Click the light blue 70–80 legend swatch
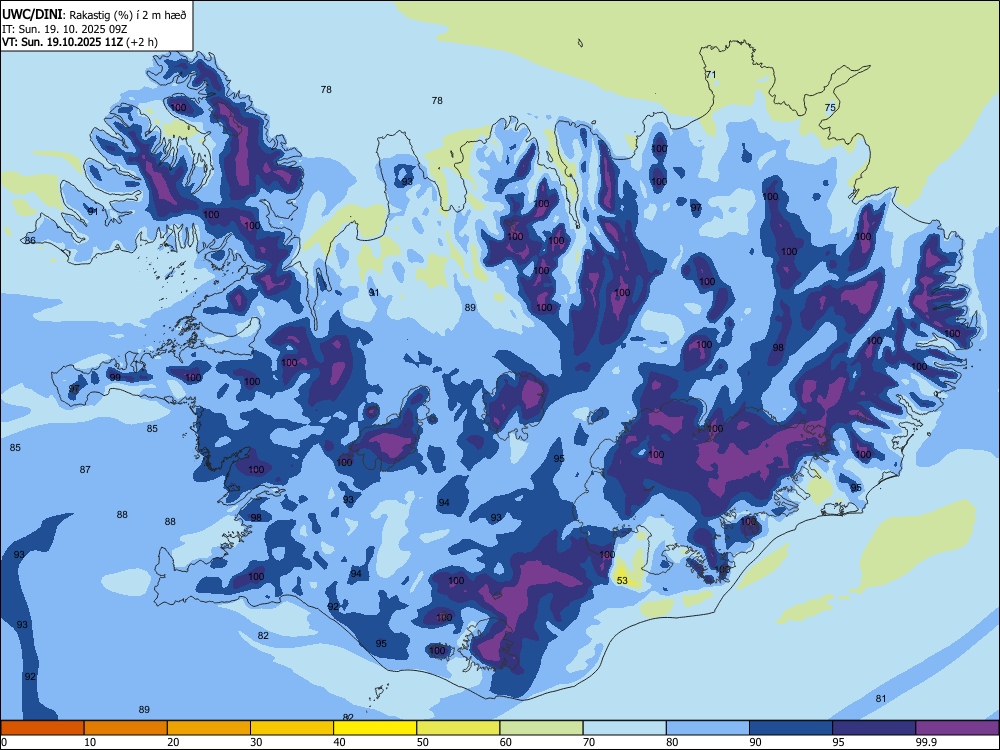Image resolution: width=1000 pixels, height=750 pixels. [624, 728]
